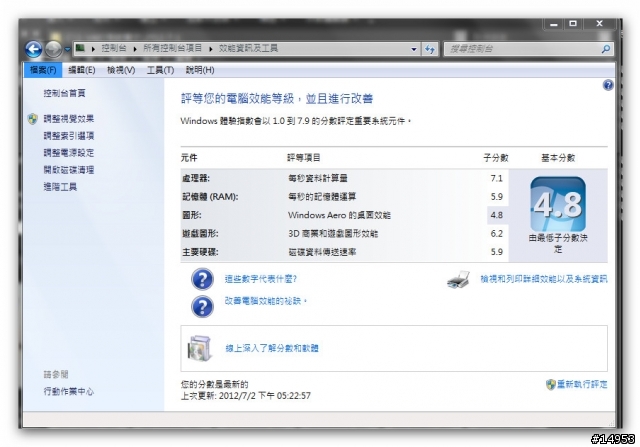The height and width of the screenshot is (447, 640).
Task: Click the highlighted 4.8 graphics subscore
Action: tap(496, 215)
